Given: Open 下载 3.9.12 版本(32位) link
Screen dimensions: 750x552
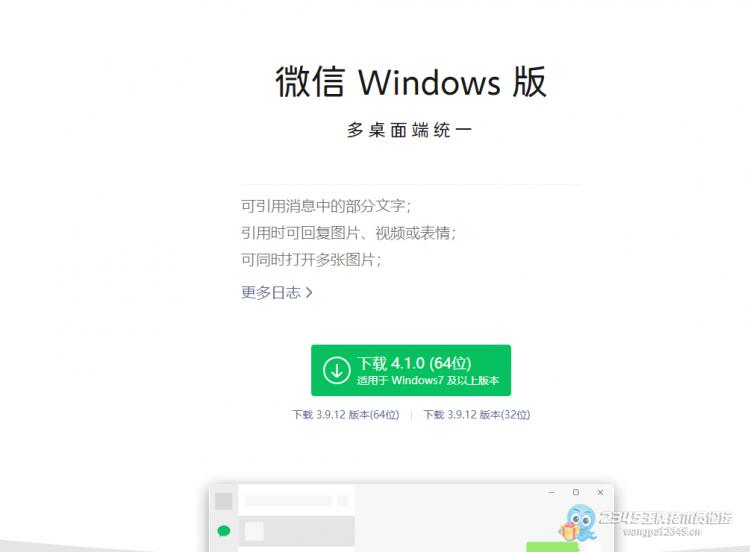Looking at the screenshot, I should 477,415.
